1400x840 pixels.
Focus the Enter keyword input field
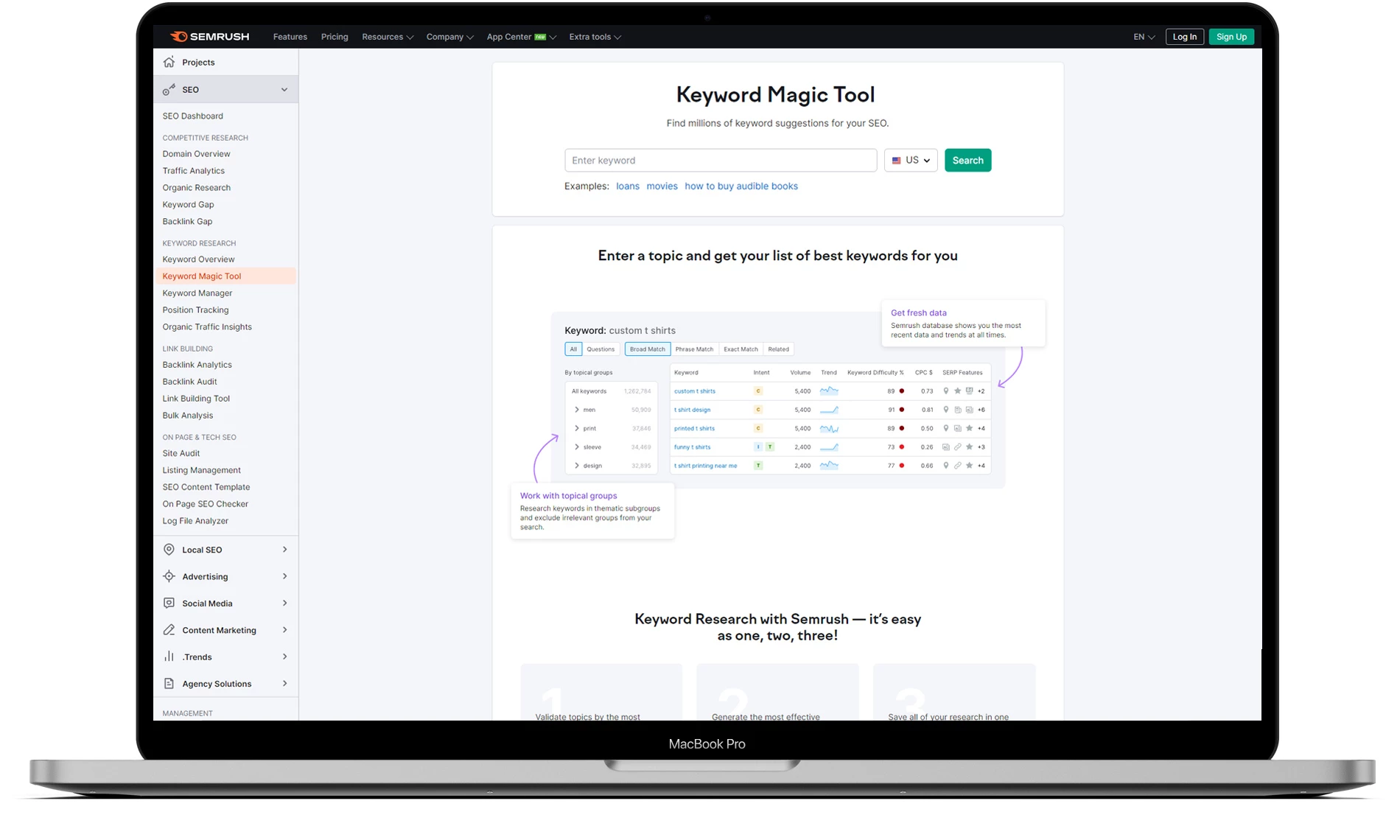point(721,161)
